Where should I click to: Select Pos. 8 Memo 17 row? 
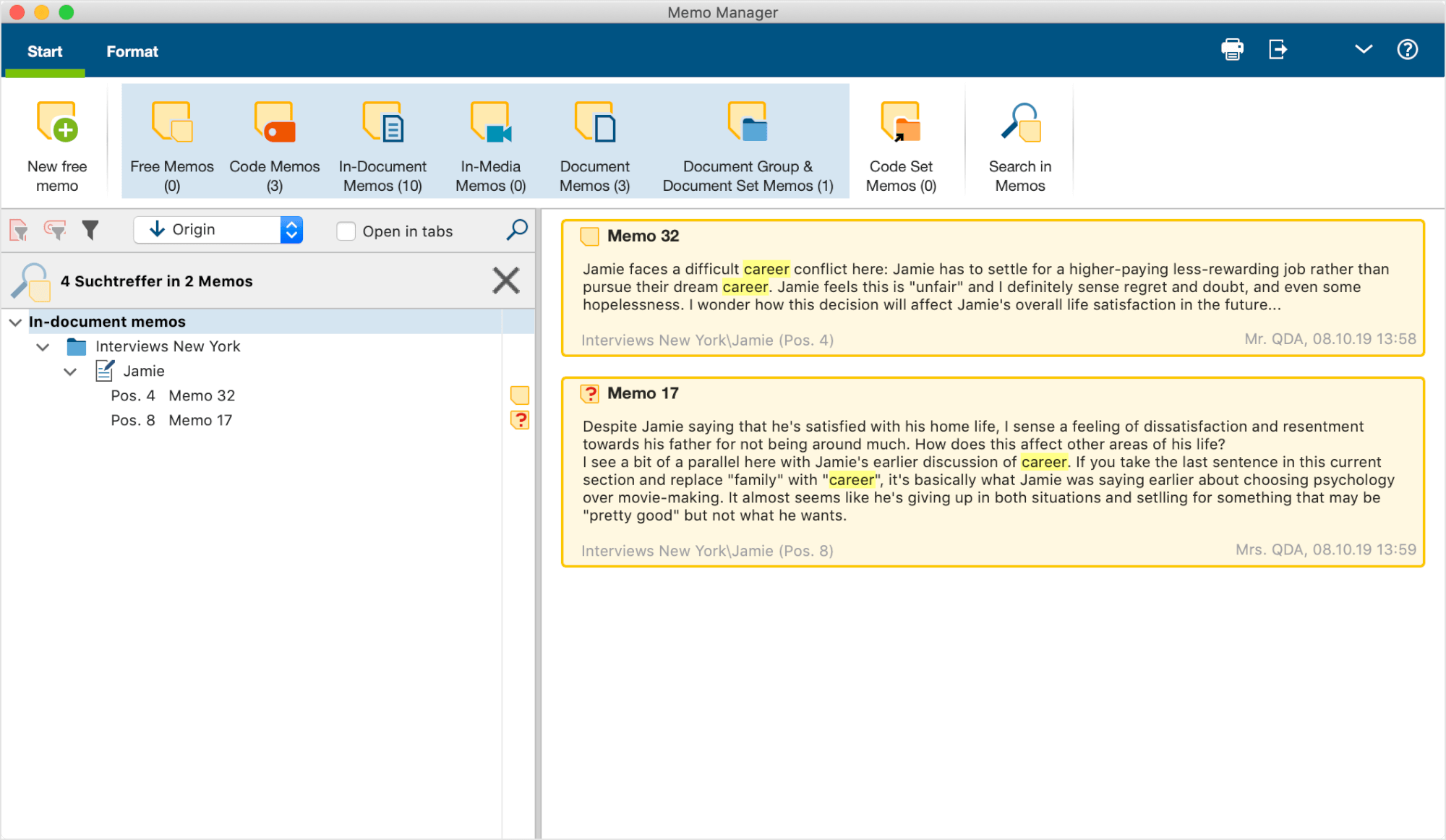pyautogui.click(x=268, y=420)
